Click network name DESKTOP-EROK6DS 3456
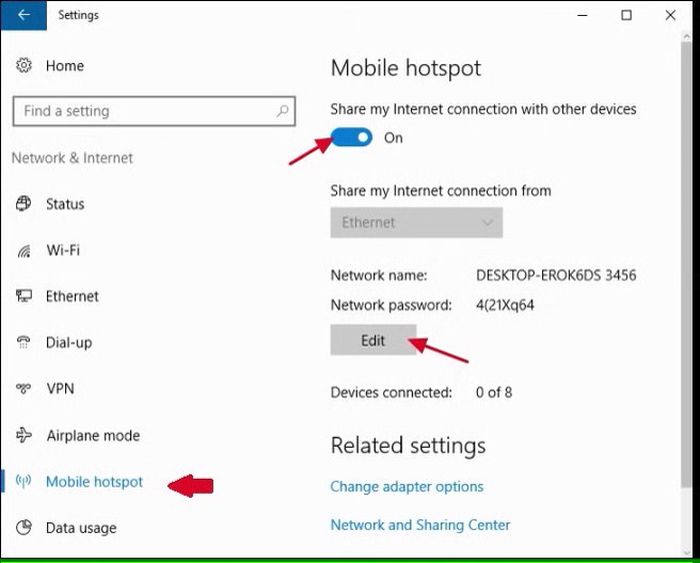 point(556,275)
